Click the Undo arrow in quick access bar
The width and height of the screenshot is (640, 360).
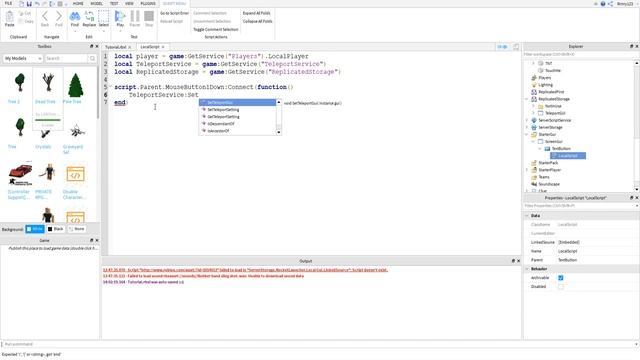pos(37,4)
